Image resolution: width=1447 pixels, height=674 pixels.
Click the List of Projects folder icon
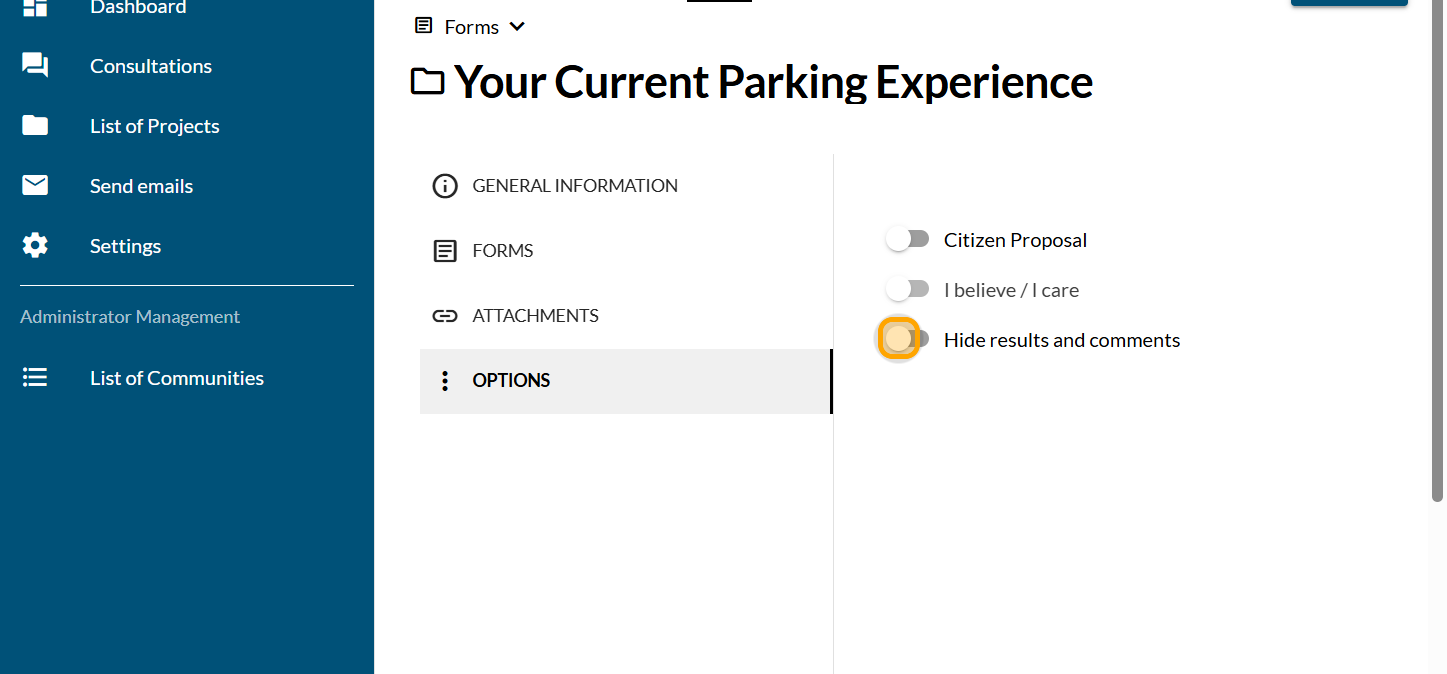[x=35, y=126]
